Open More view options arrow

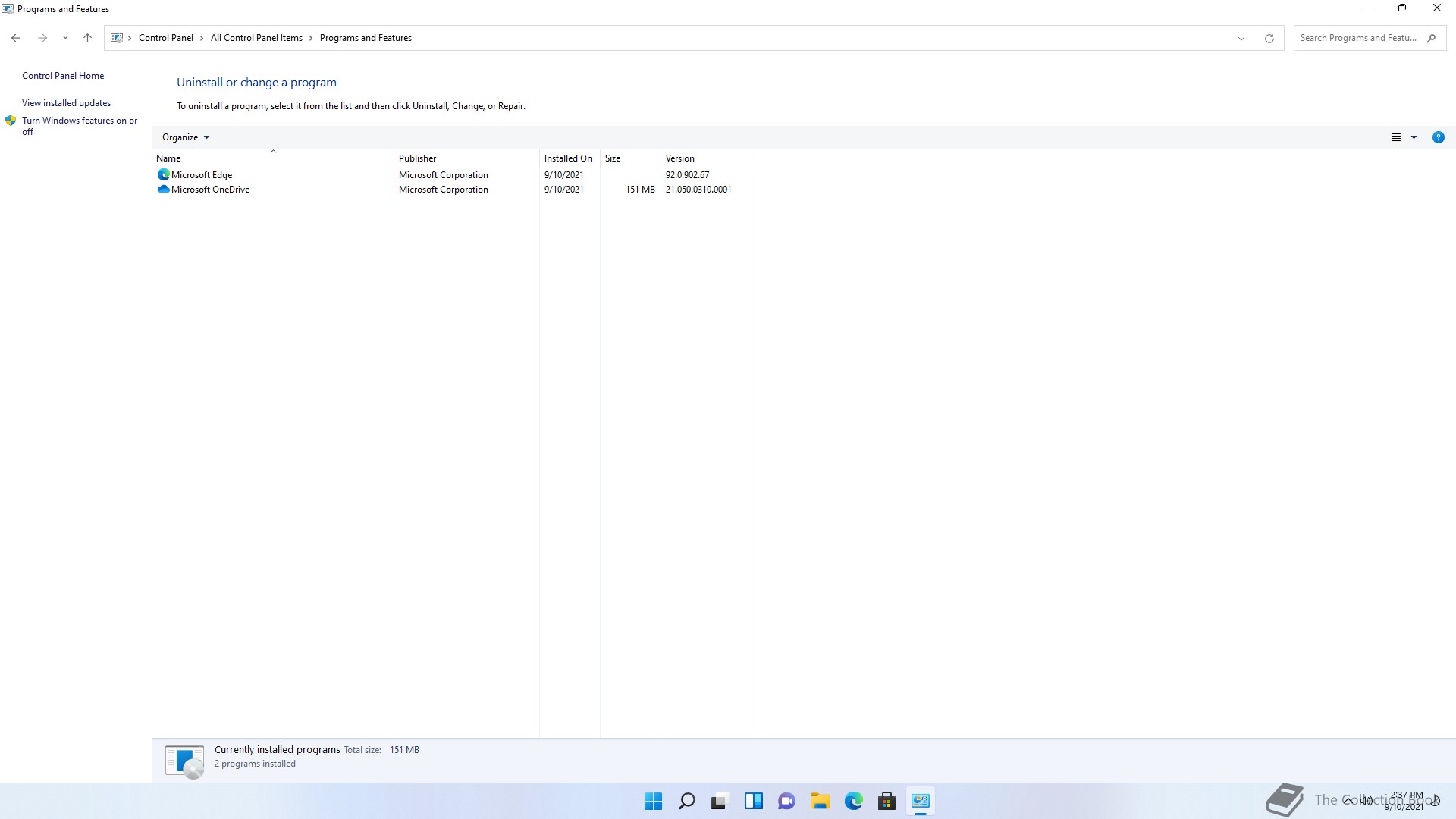coord(1414,137)
